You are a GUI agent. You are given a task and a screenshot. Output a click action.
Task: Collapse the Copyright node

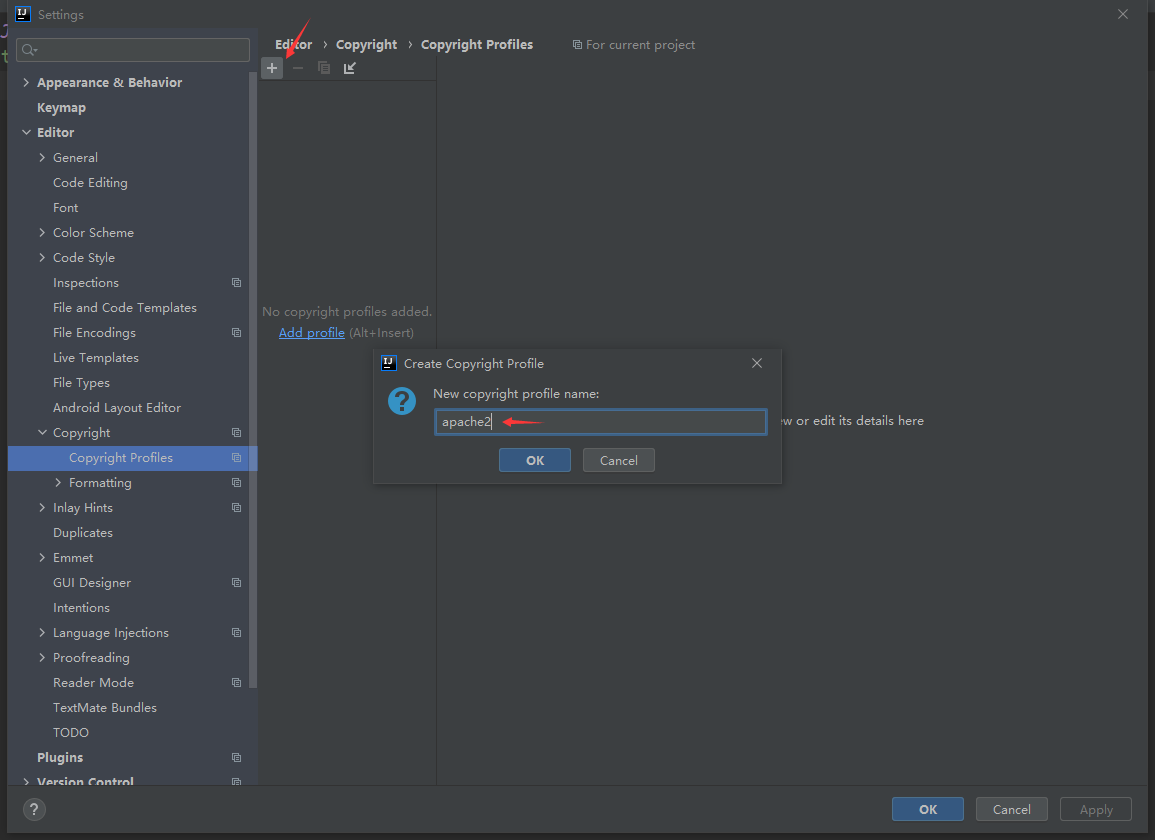(x=42, y=433)
